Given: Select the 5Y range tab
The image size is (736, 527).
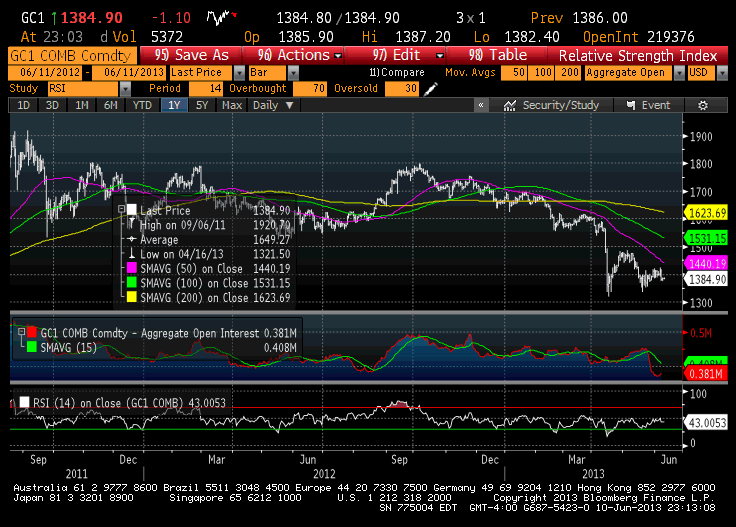Looking at the screenshot, I should (x=202, y=105).
